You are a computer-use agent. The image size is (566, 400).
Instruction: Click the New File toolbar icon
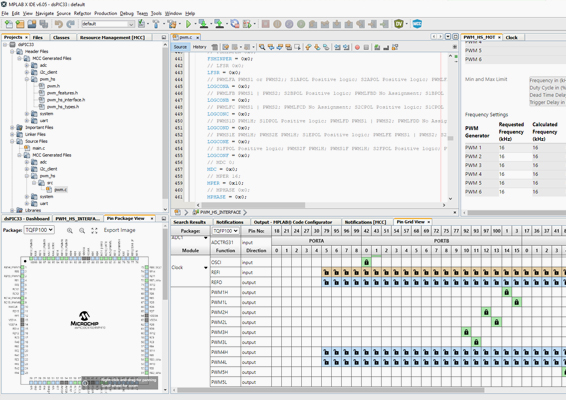click(8, 24)
